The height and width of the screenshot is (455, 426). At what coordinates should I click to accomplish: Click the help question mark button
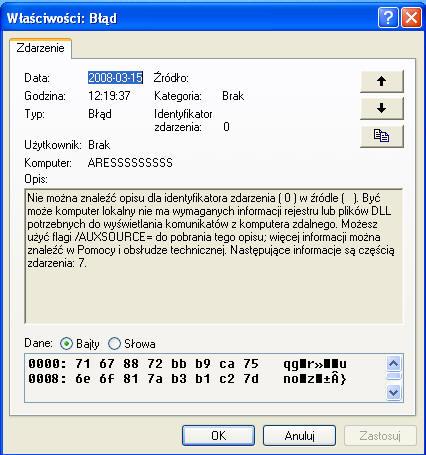click(388, 17)
